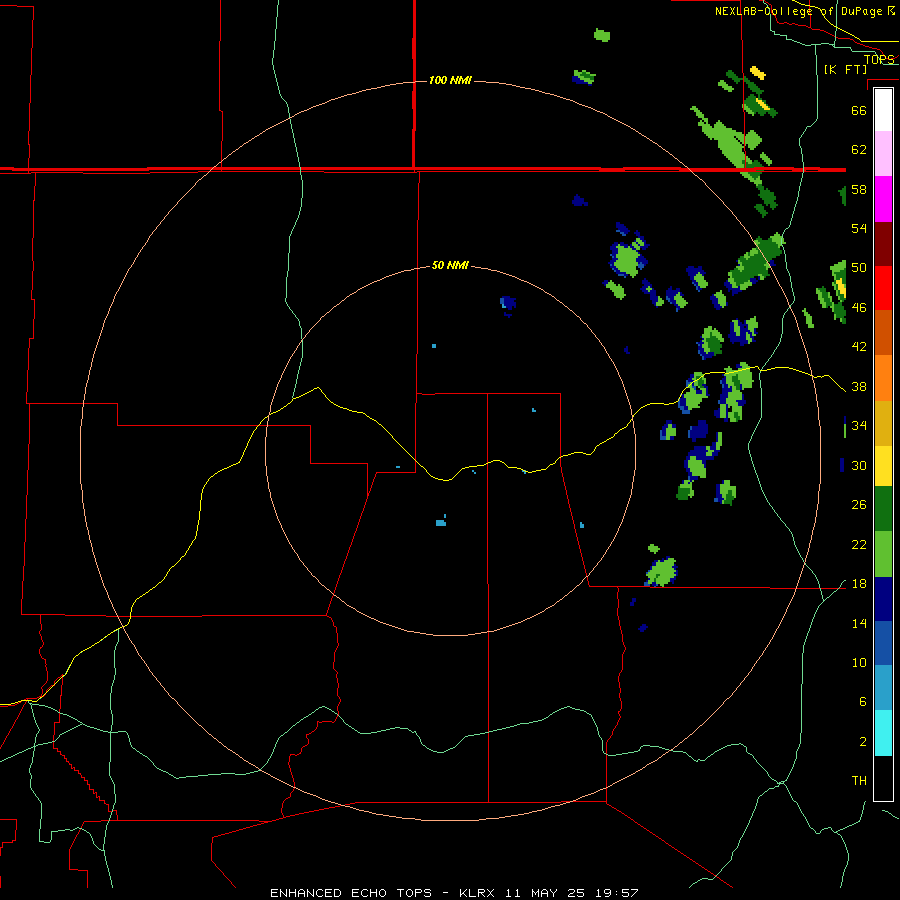Click the gold legend swatch near 38
Screen dimensions: 900x900
[883, 423]
